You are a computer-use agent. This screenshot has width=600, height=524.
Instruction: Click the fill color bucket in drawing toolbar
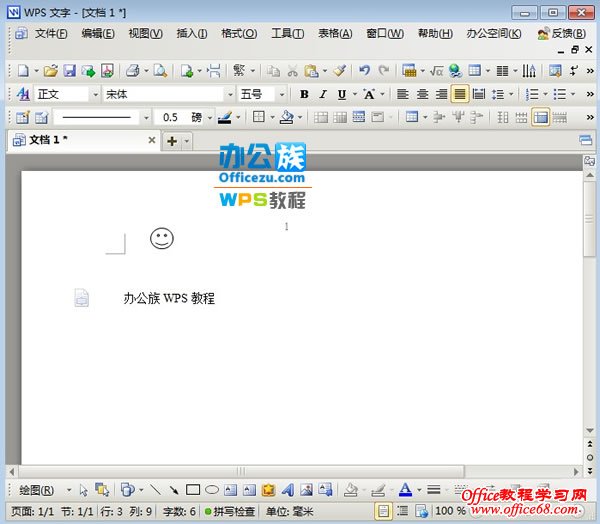click(350, 490)
